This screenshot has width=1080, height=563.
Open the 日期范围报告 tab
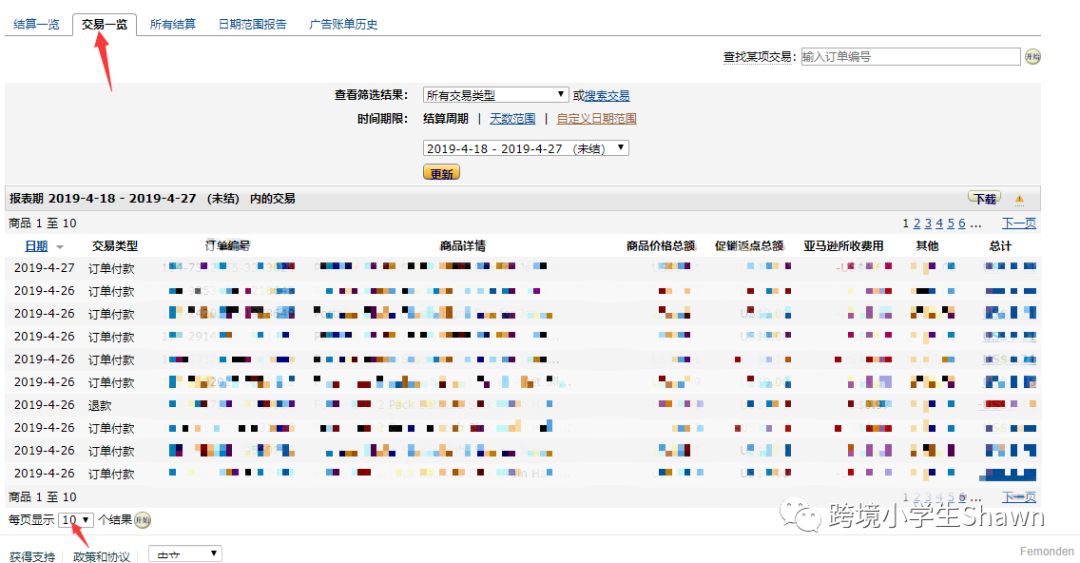[252, 24]
